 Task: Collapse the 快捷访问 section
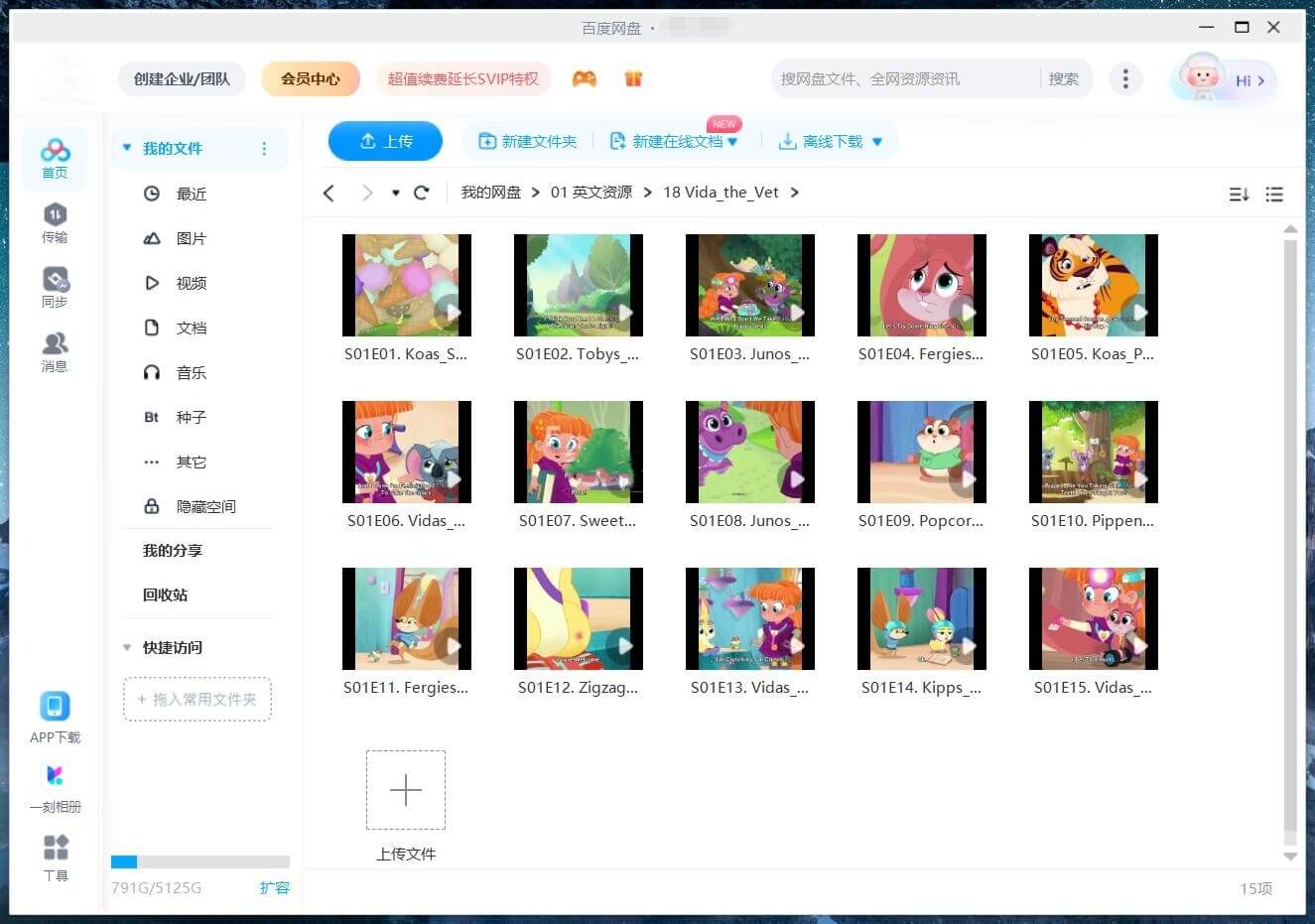click(x=127, y=647)
